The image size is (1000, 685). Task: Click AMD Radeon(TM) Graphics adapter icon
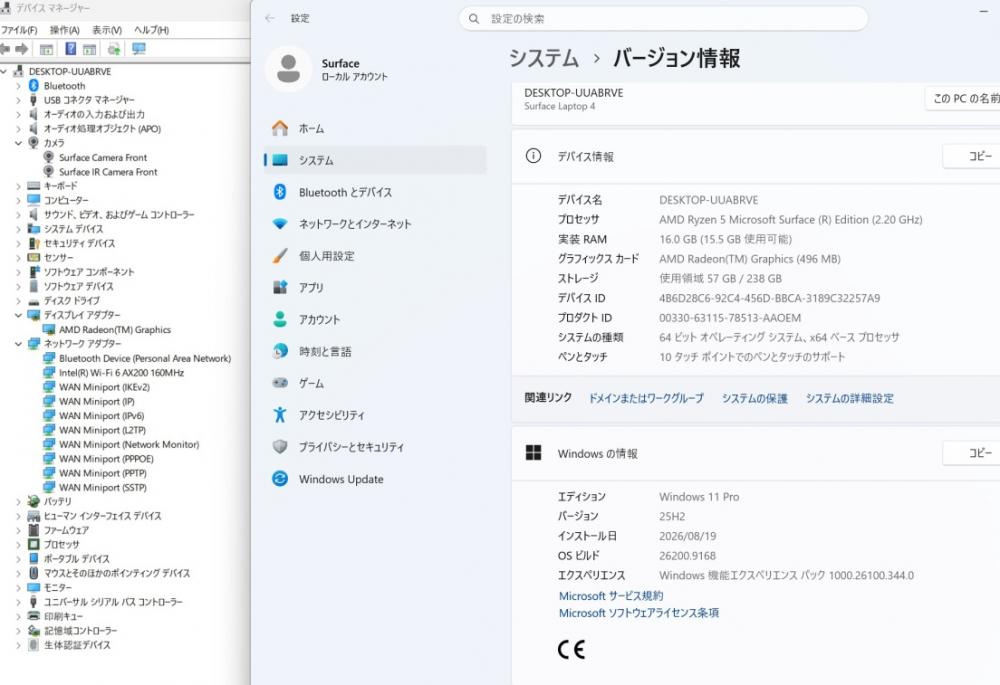pyautogui.click(x=48, y=329)
